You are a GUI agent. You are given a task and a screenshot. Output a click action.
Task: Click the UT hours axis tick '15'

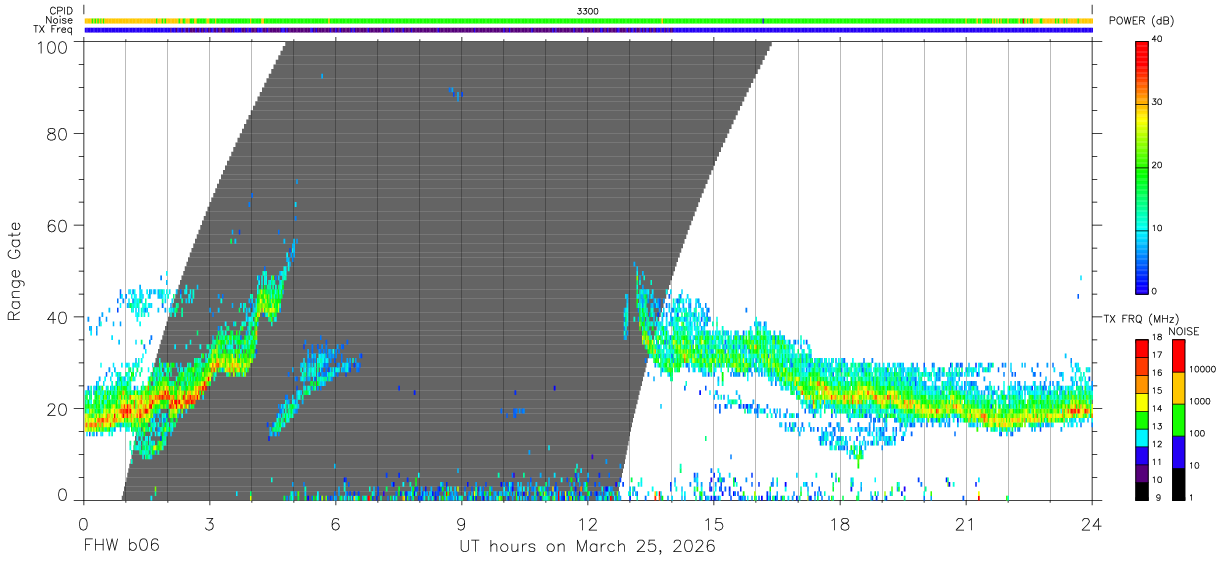click(714, 525)
